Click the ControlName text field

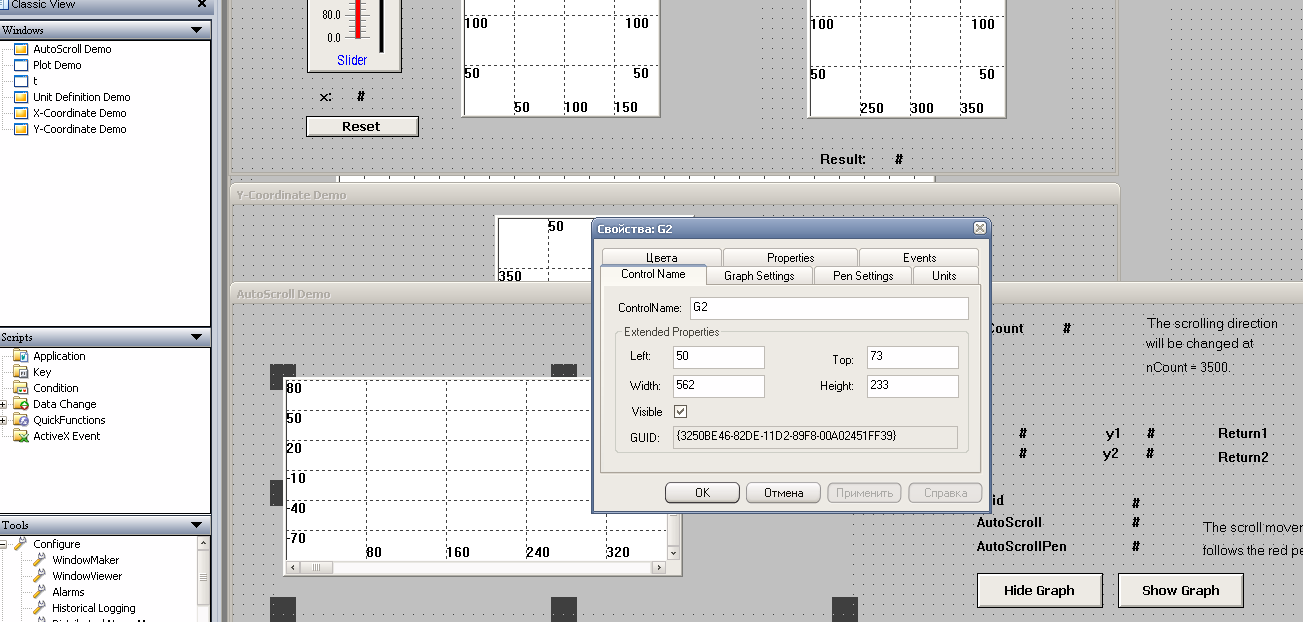tap(828, 308)
